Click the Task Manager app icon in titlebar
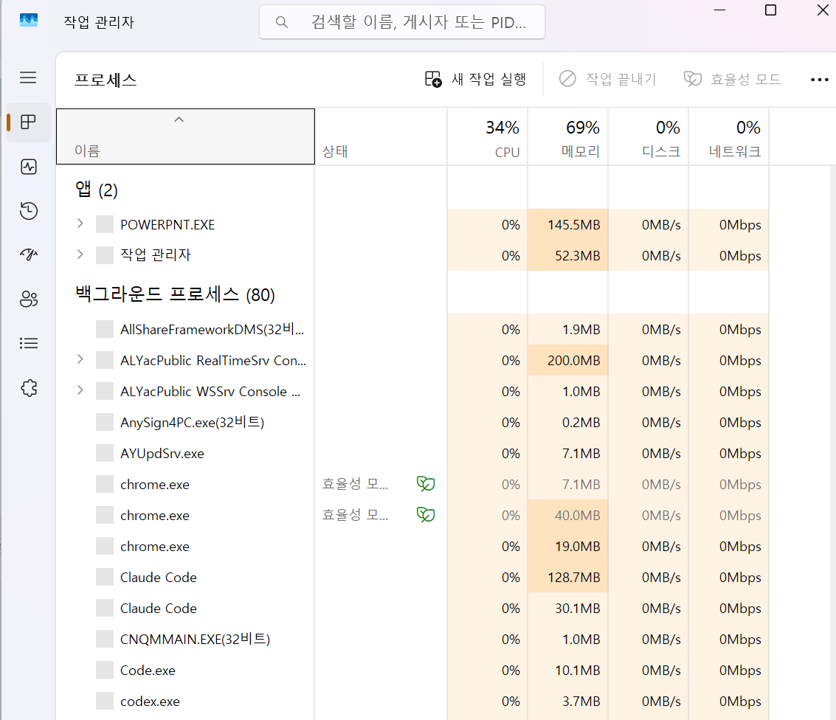 (x=28, y=20)
